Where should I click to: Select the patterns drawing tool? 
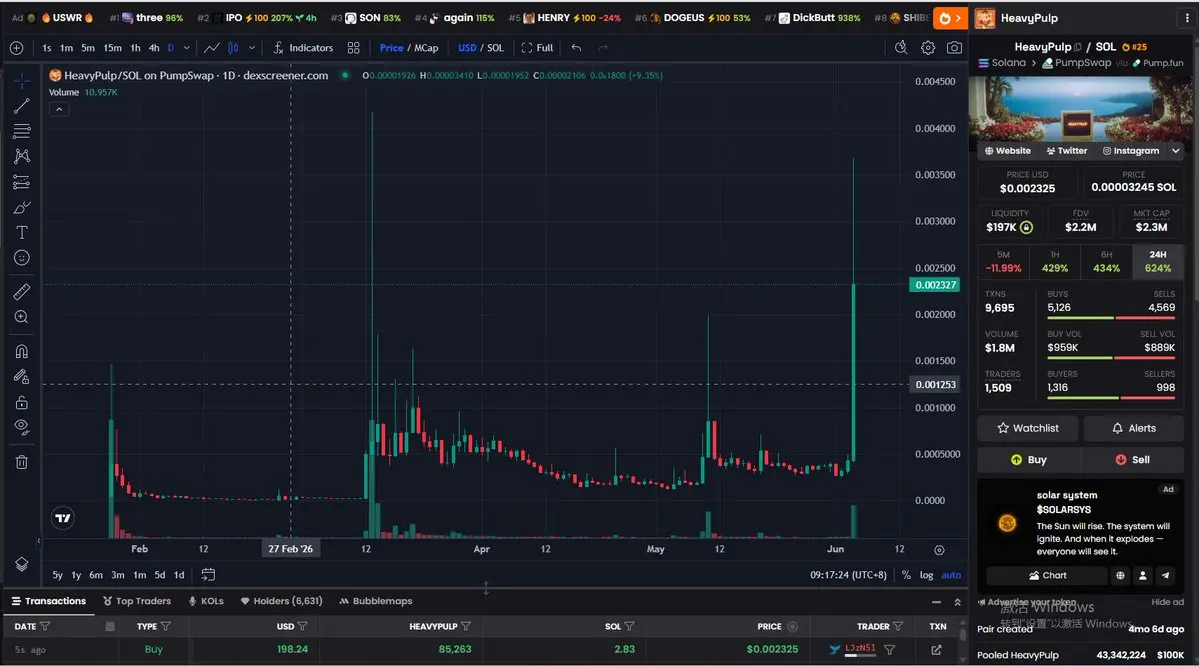tap(21, 156)
